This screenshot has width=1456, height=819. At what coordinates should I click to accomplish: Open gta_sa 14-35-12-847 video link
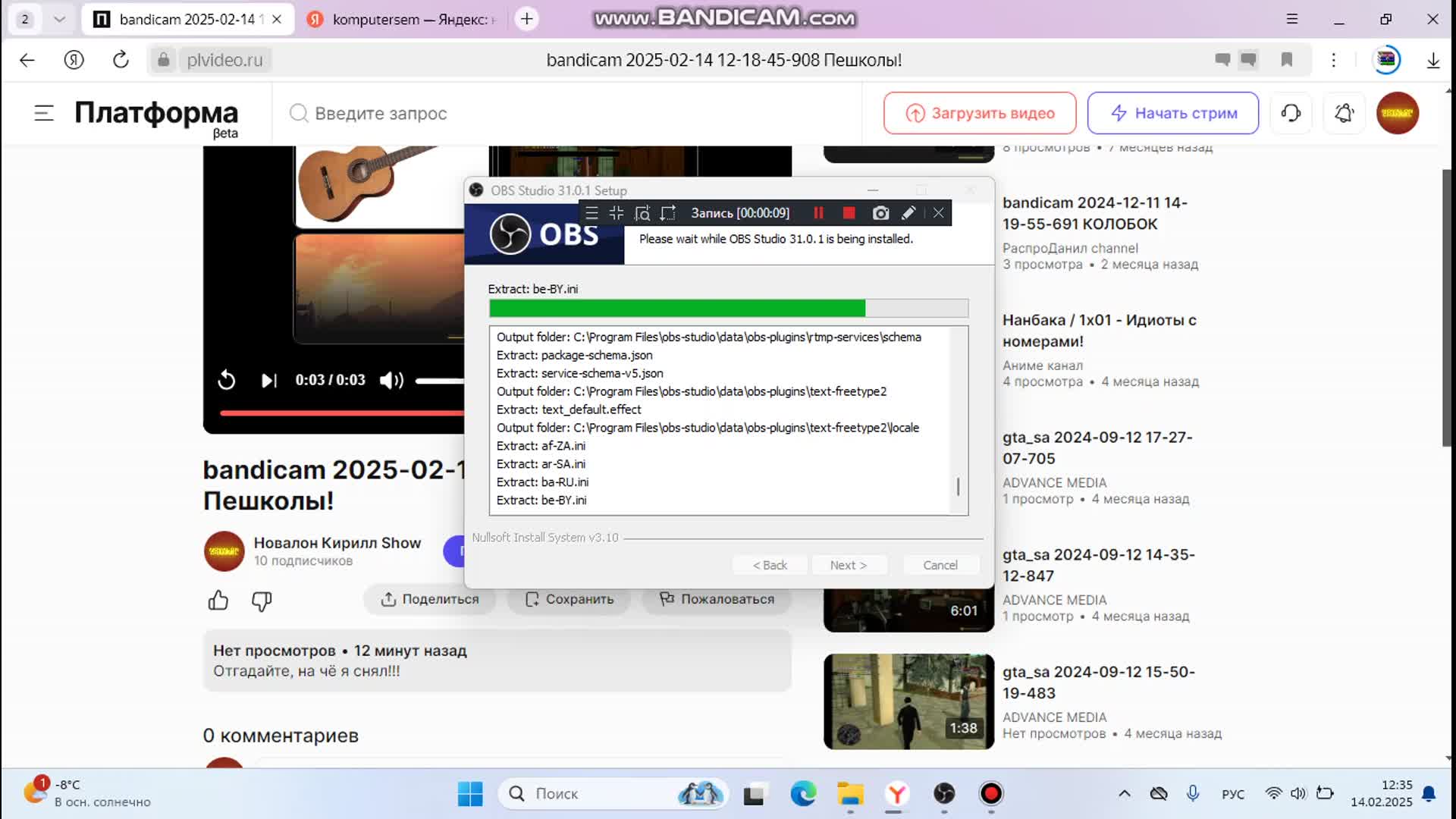tap(1098, 565)
